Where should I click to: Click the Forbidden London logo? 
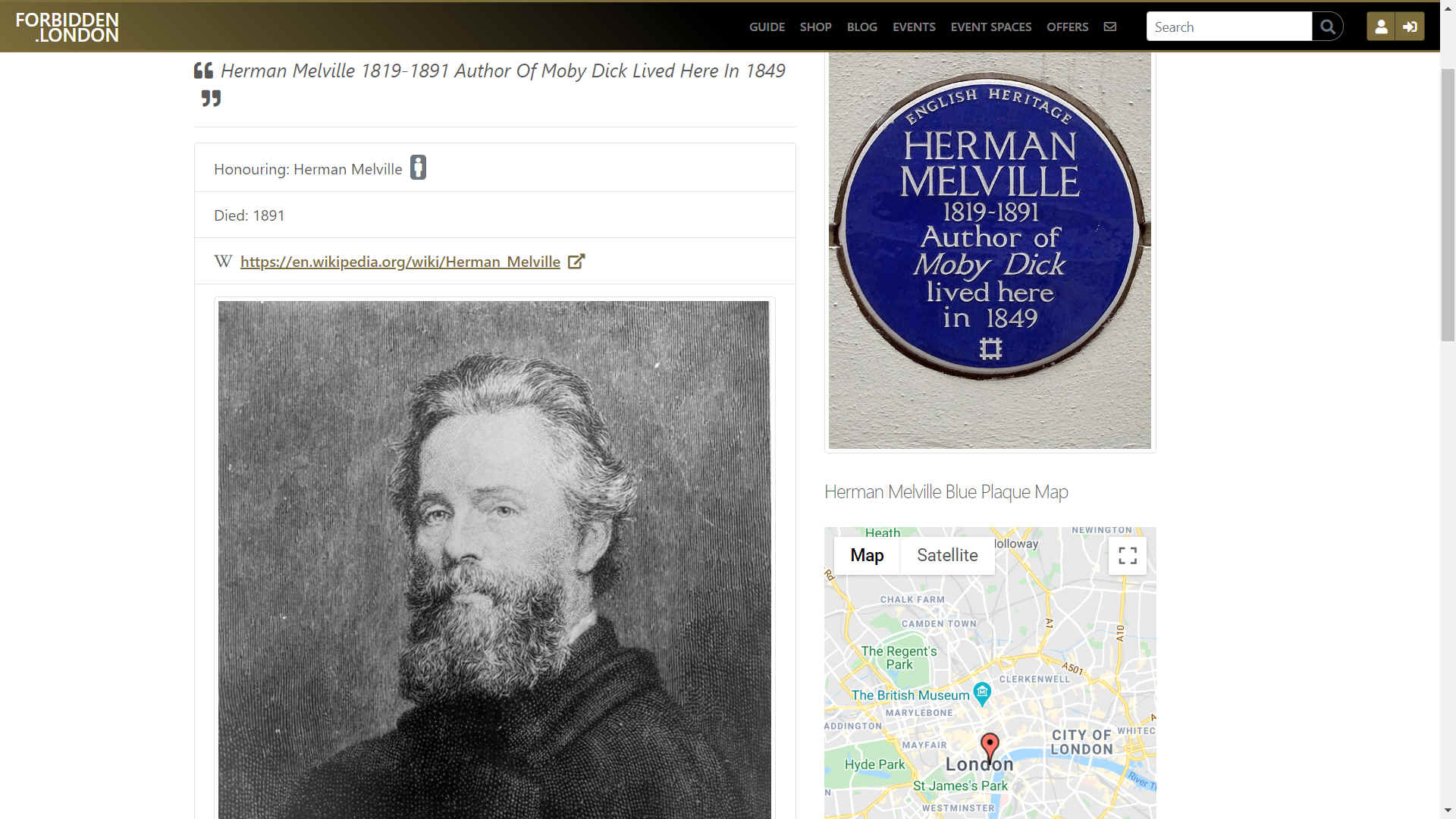point(67,27)
